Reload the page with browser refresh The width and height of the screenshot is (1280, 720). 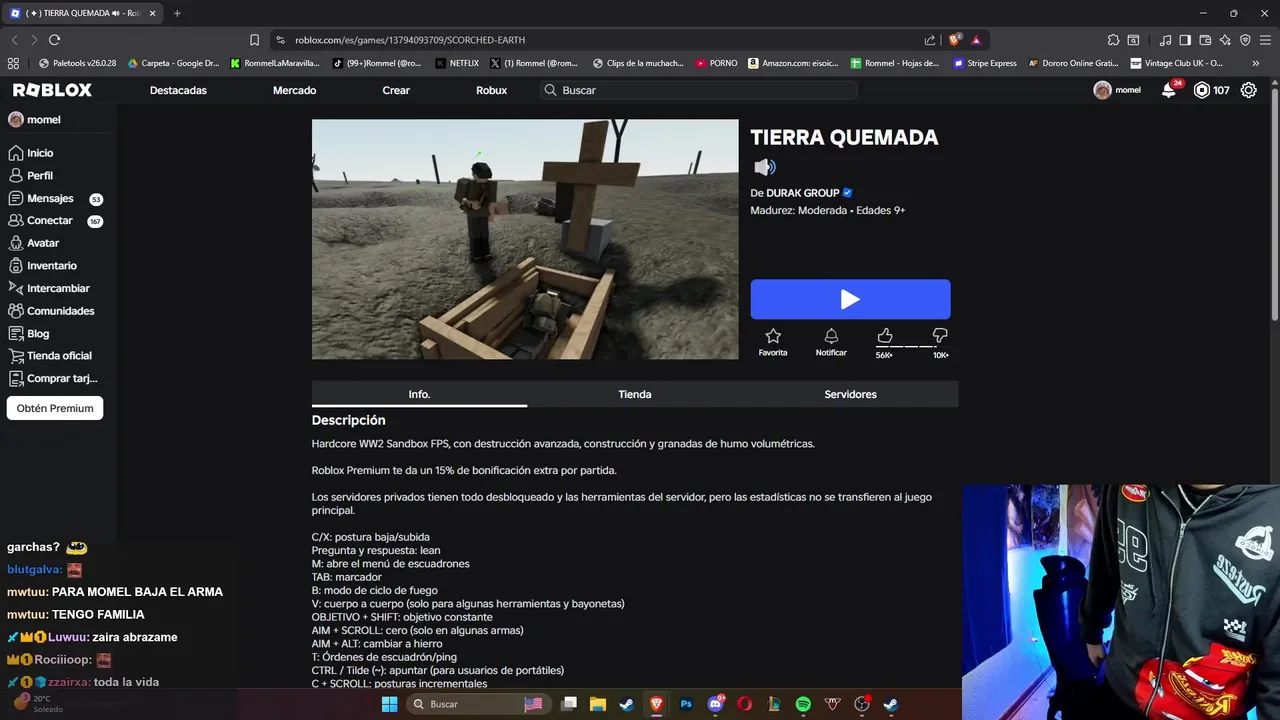pos(54,40)
